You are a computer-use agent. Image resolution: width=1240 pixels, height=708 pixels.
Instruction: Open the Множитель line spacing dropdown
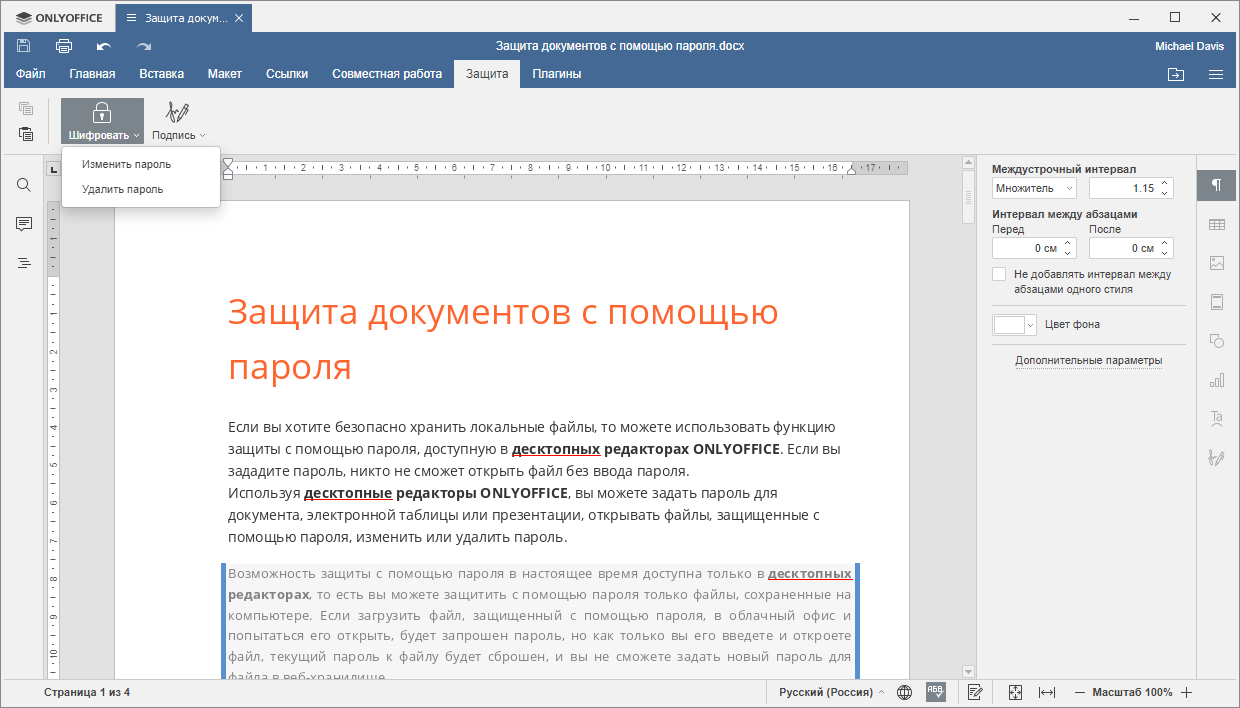(x=1034, y=188)
